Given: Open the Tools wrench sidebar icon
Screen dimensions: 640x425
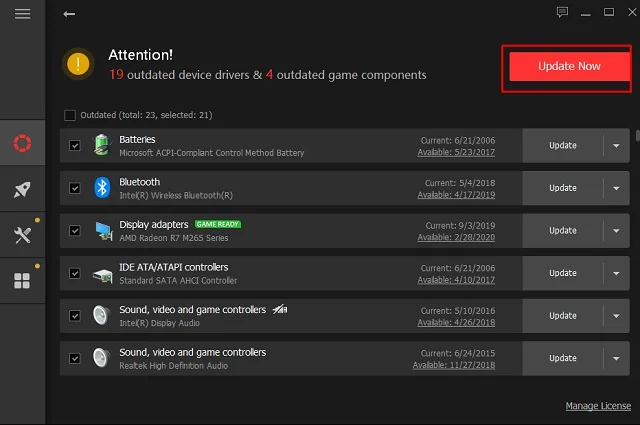Looking at the screenshot, I should pyautogui.click(x=22, y=235).
